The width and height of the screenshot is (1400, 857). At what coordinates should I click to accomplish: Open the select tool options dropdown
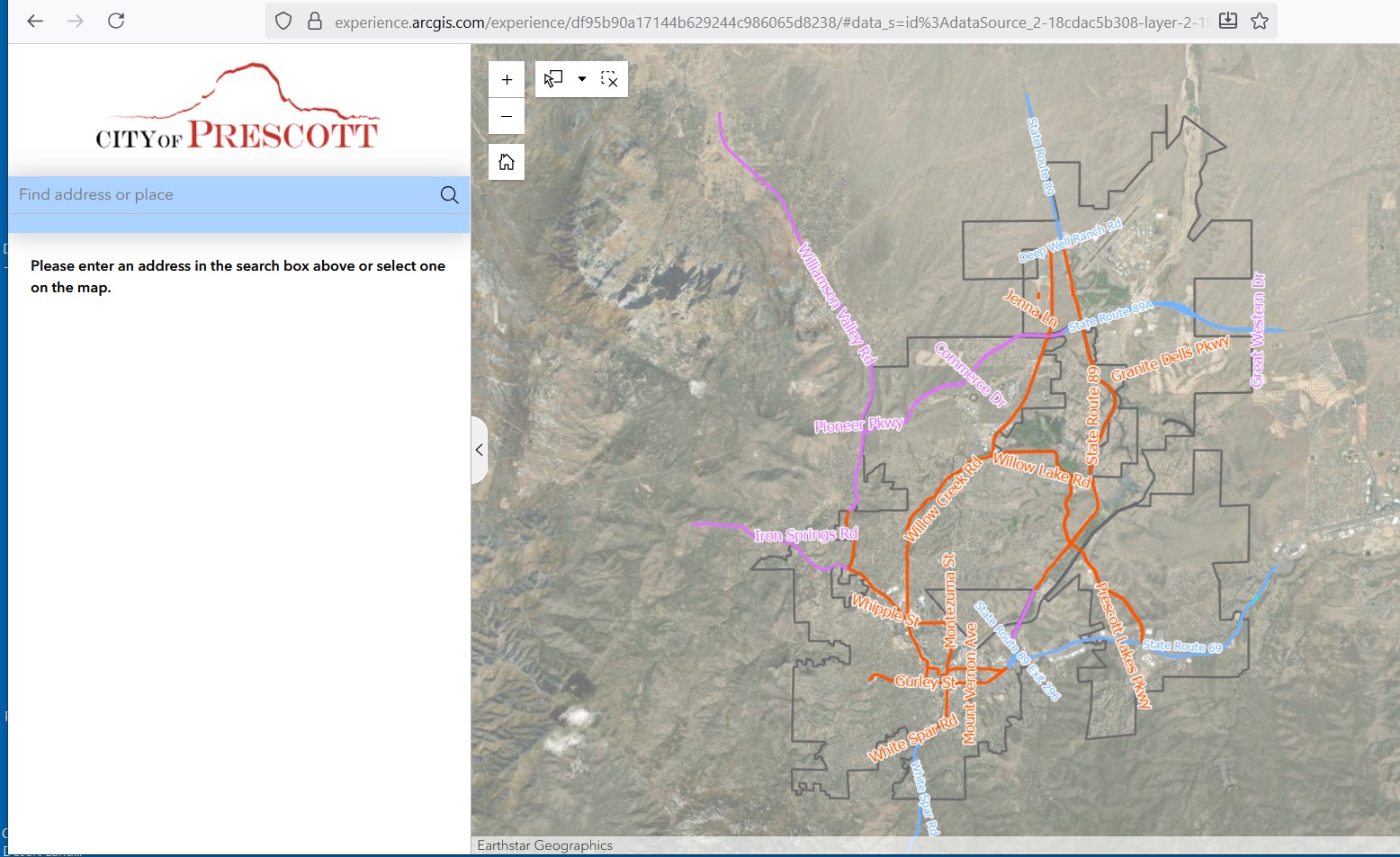(582, 79)
